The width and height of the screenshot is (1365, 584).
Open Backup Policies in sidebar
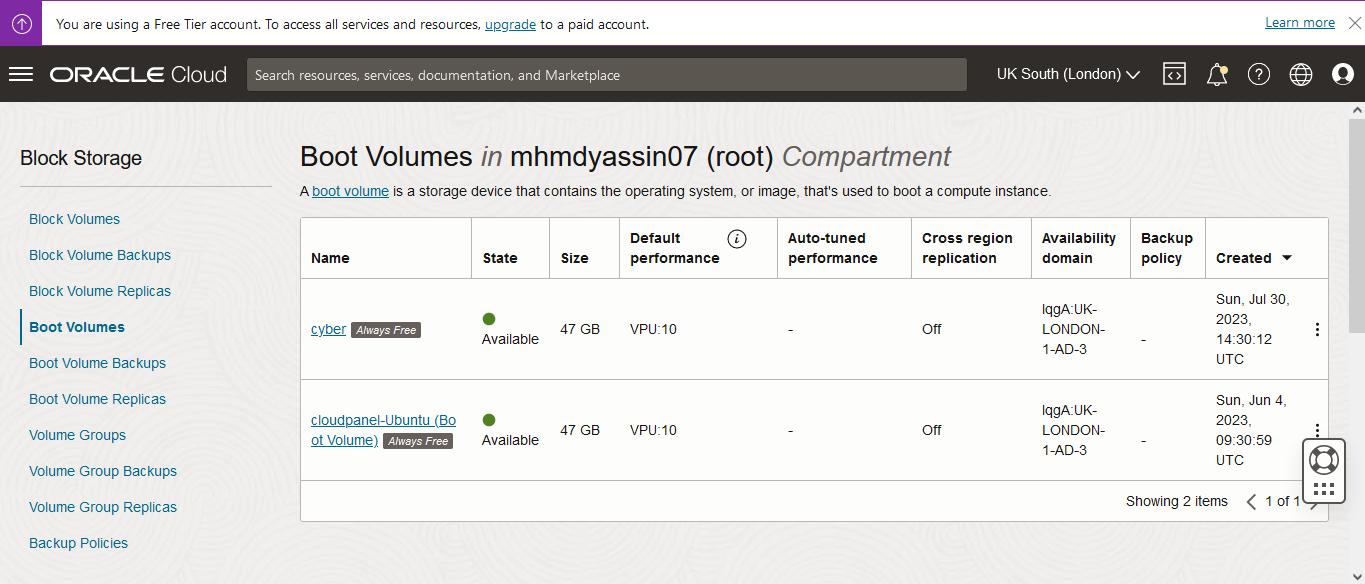78,543
